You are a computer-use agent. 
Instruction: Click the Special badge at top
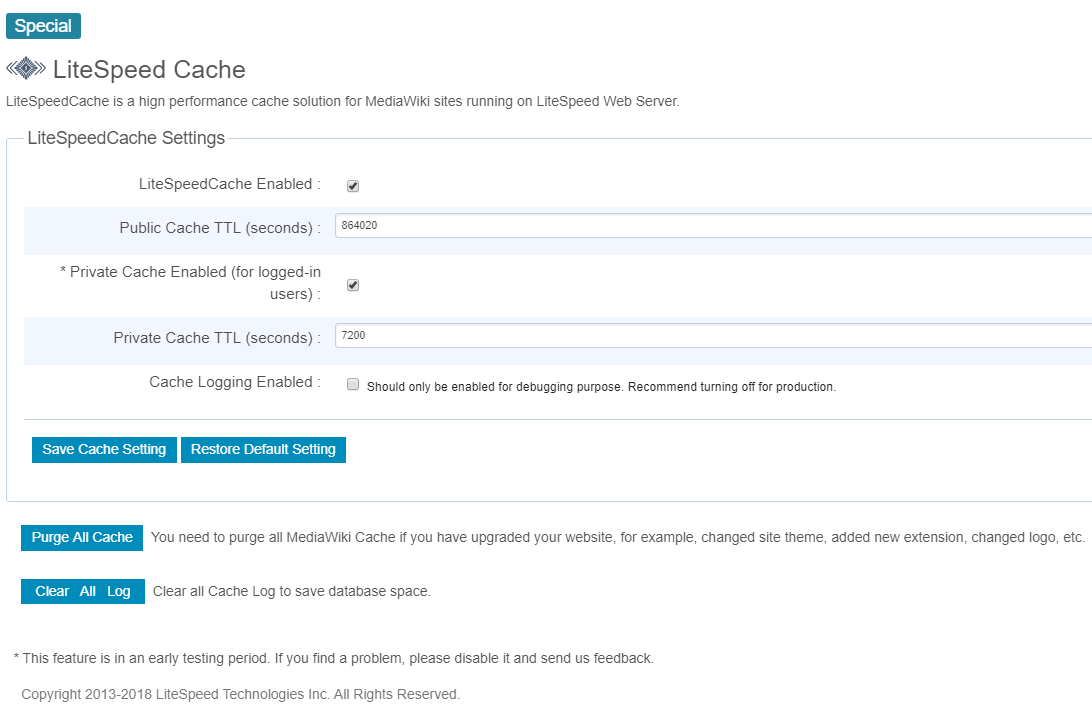coord(43,26)
